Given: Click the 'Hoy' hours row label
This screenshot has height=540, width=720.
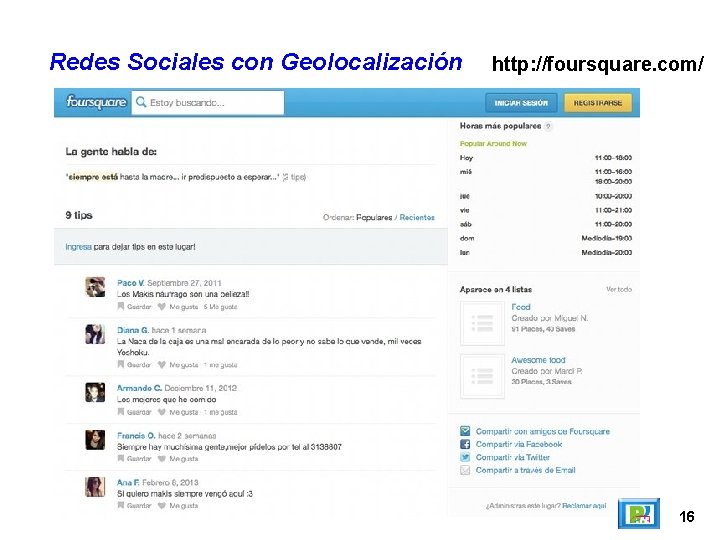Looking at the screenshot, I should (466, 158).
